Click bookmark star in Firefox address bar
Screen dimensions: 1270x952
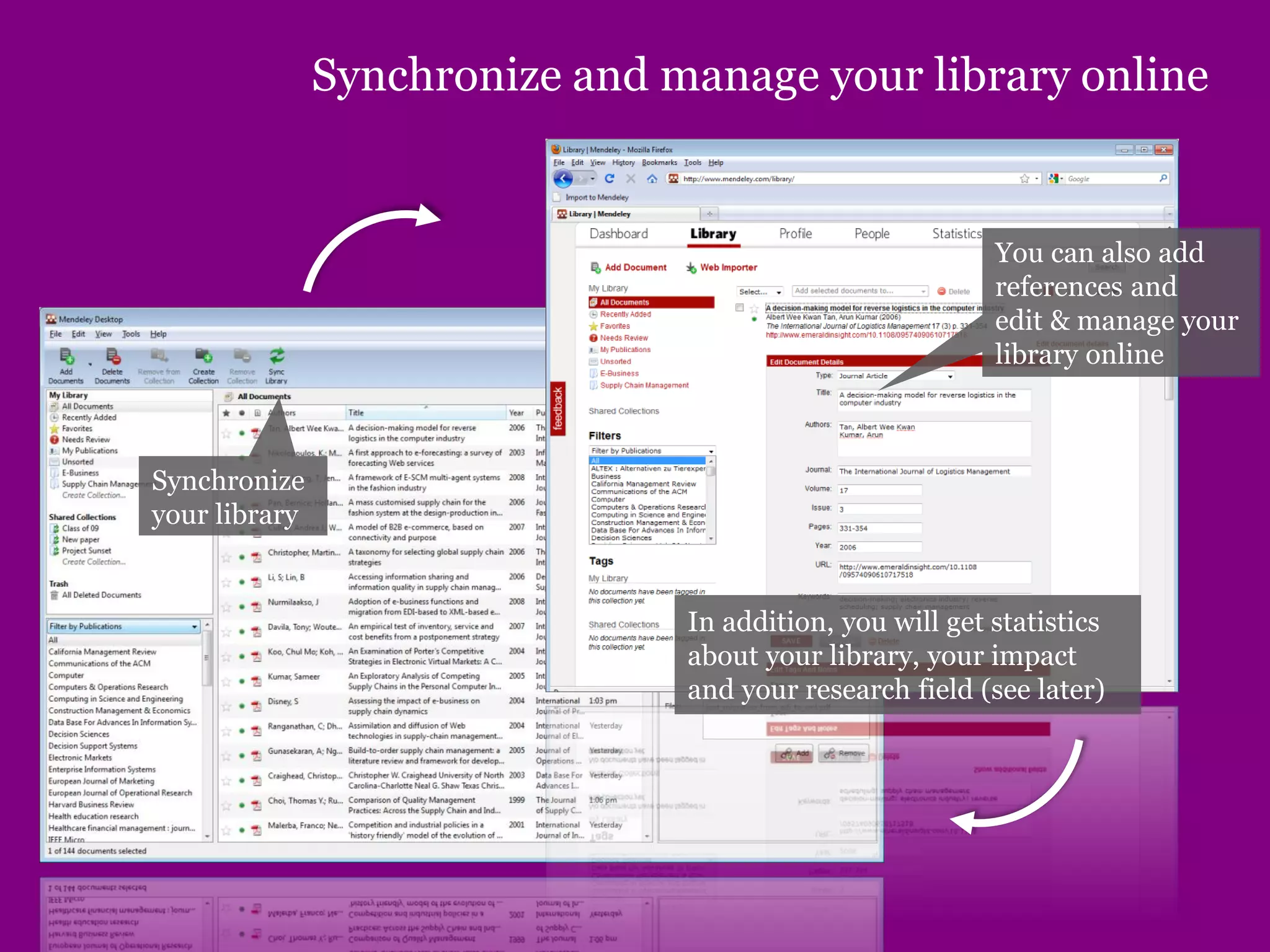1024,178
